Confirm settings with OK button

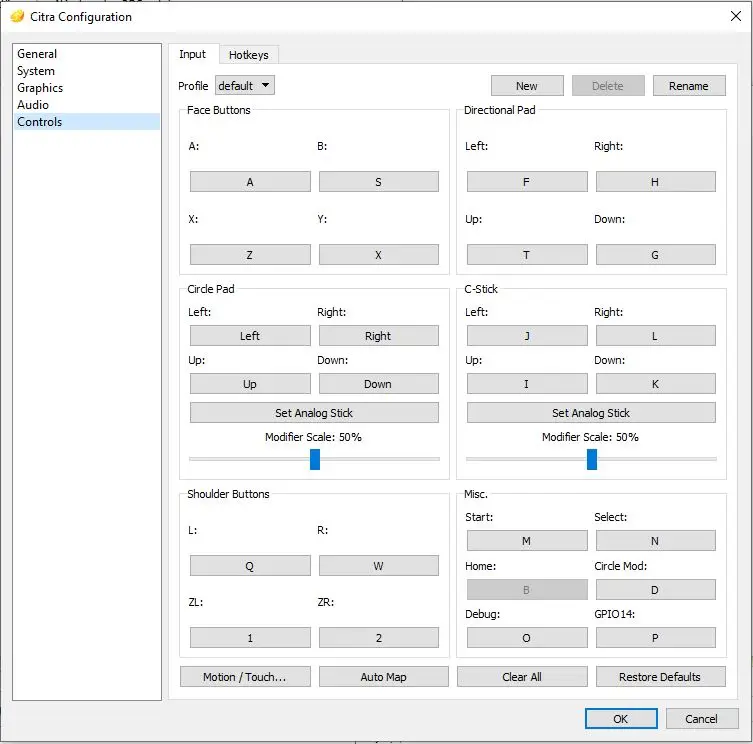(621, 718)
